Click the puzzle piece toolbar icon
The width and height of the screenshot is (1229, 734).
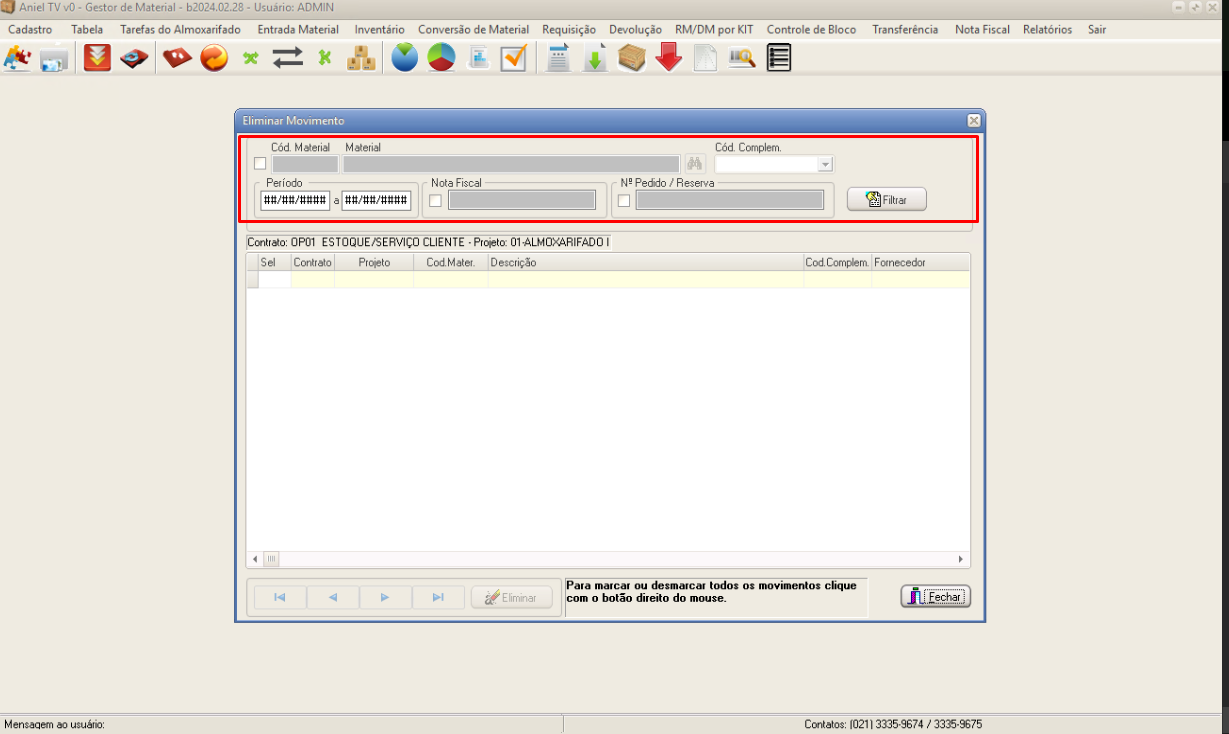point(17,58)
